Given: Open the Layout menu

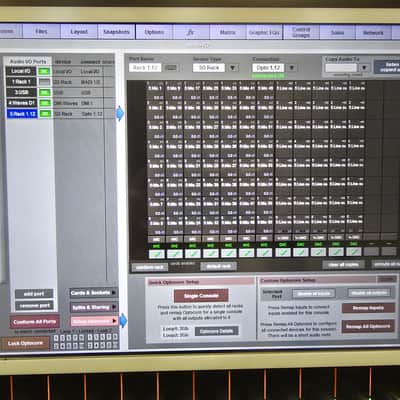Looking at the screenshot, I should click(x=79, y=32).
